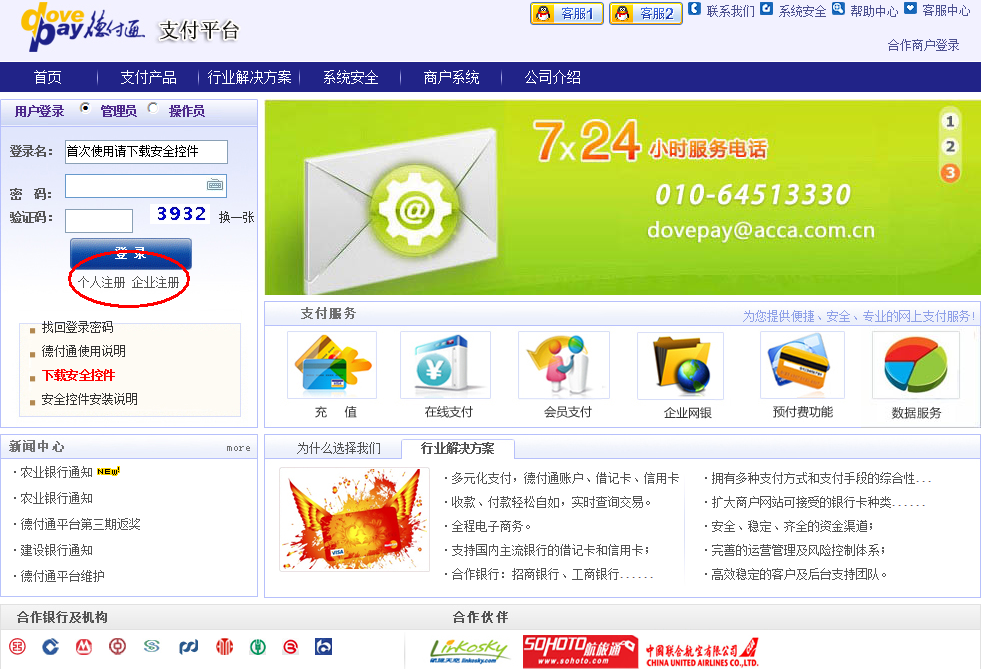Click the 验证码 captcha input field
Viewport: 981px width, 669px height.
pos(99,220)
